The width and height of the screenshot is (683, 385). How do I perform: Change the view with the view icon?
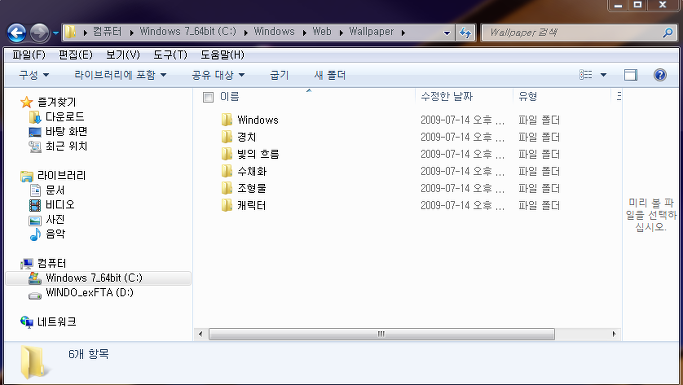[586, 75]
